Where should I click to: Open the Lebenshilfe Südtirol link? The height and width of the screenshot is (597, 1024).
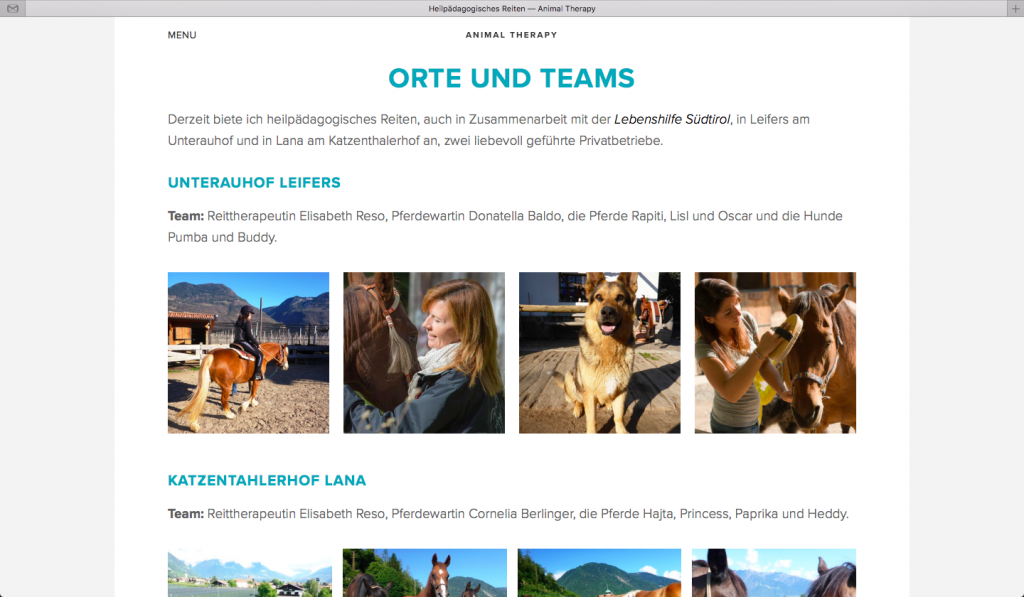(672, 120)
